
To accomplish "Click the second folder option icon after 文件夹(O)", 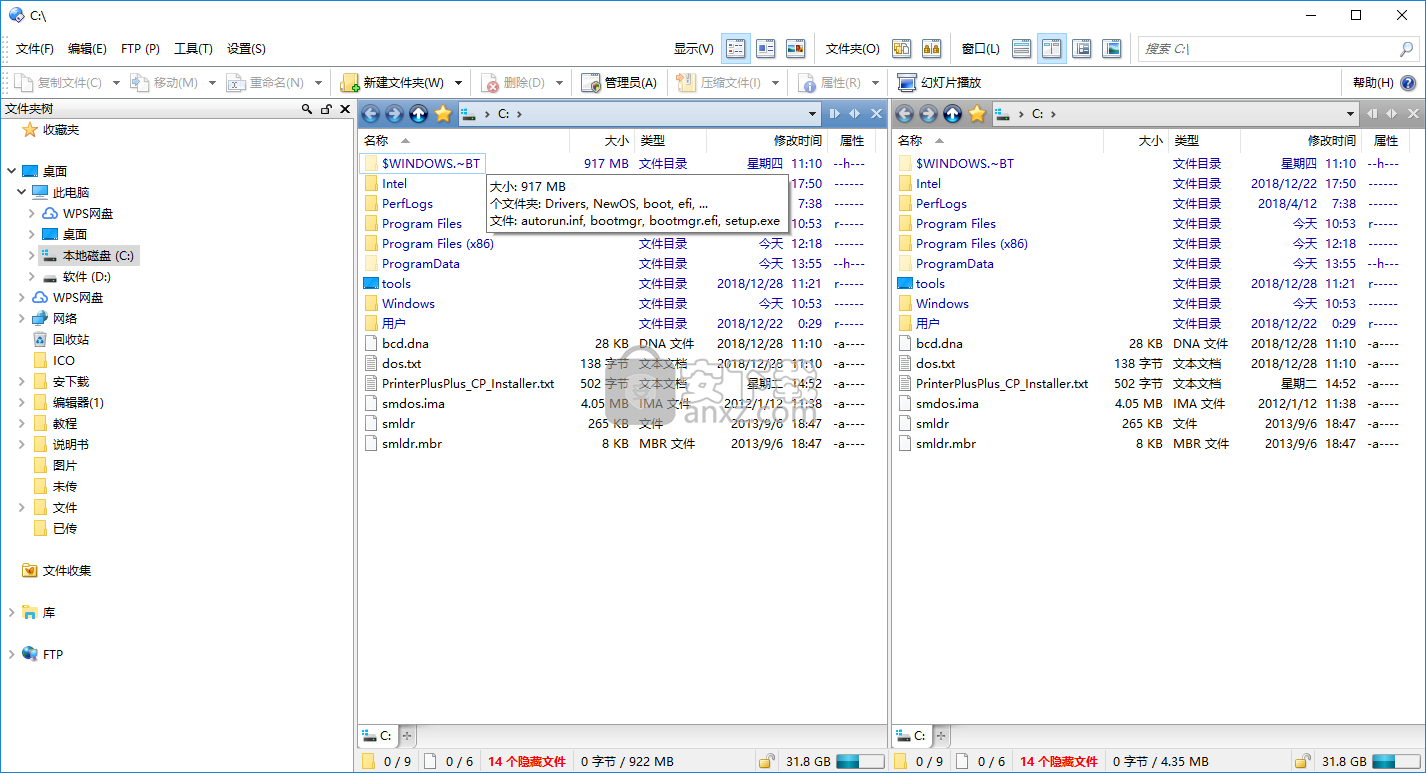I will [x=931, y=48].
